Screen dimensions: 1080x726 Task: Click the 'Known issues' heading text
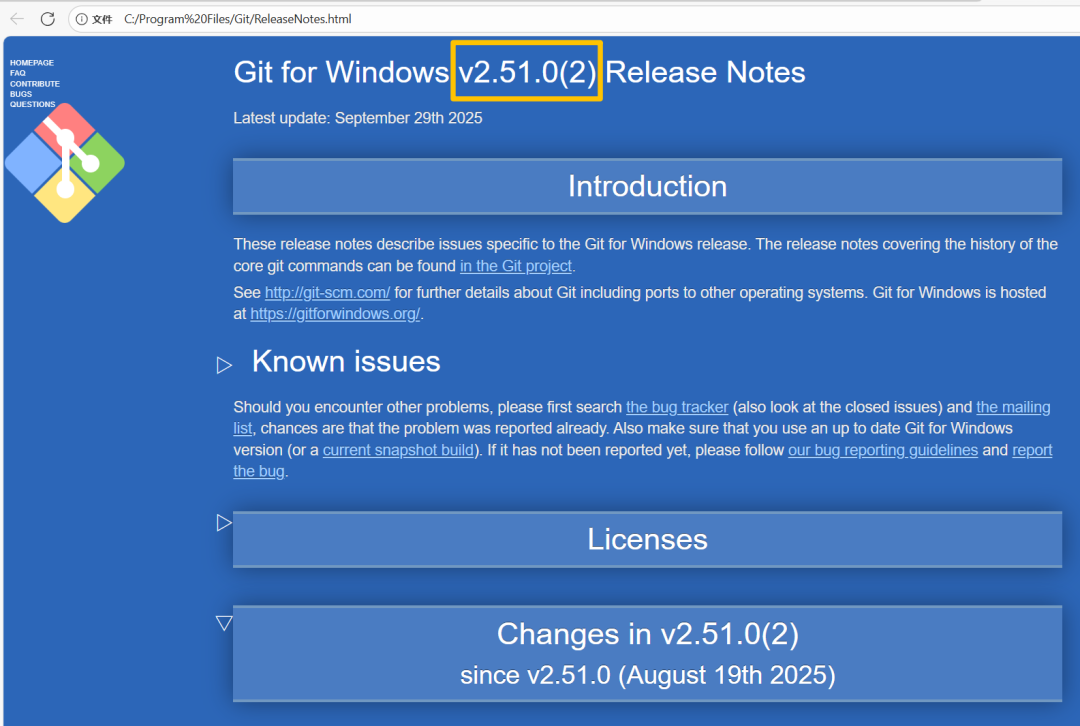point(346,362)
